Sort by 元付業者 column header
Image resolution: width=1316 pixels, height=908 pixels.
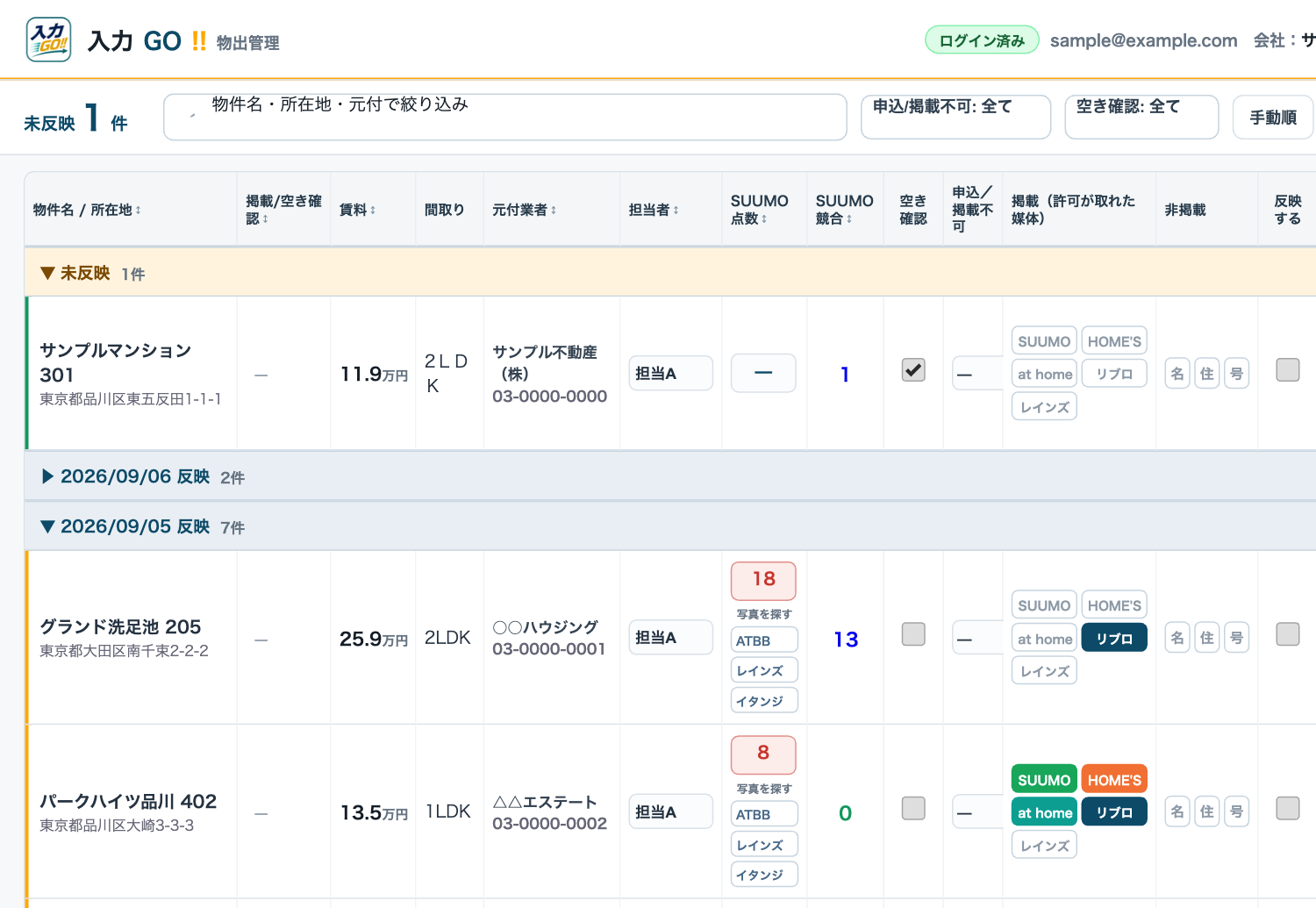tap(524, 210)
